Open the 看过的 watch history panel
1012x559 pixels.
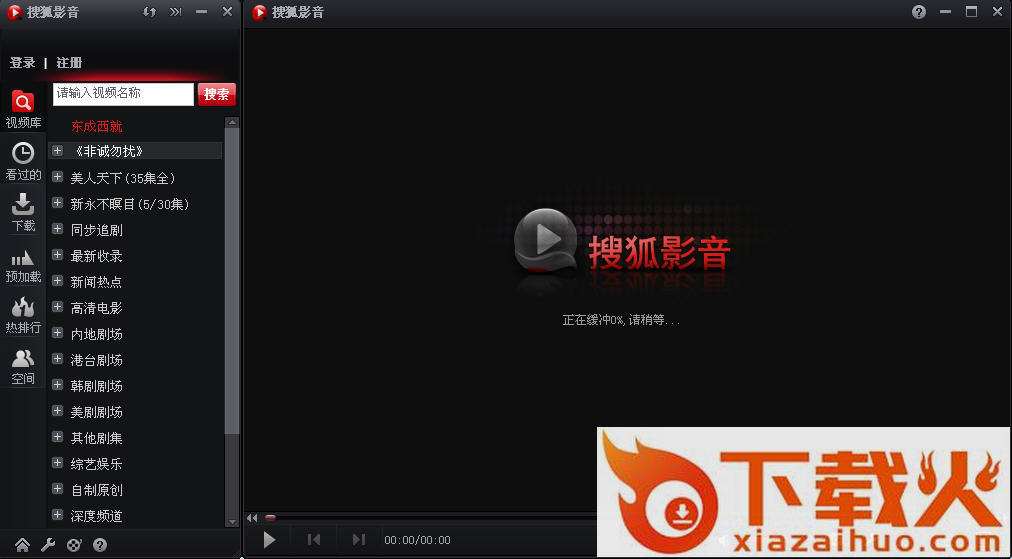[x=23, y=161]
